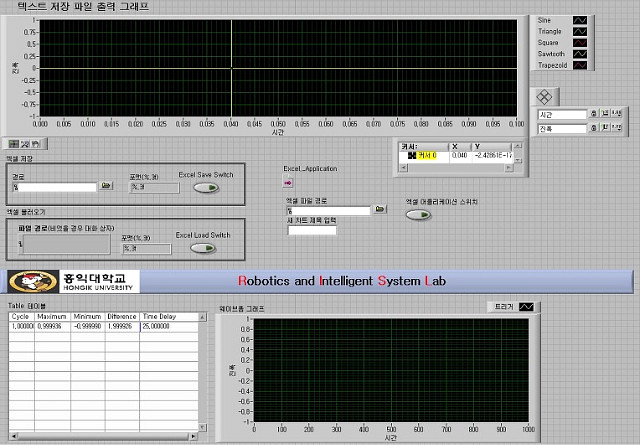The image size is (640, 445).
Task: Click the 시간 axis name field
Action: tap(562, 115)
